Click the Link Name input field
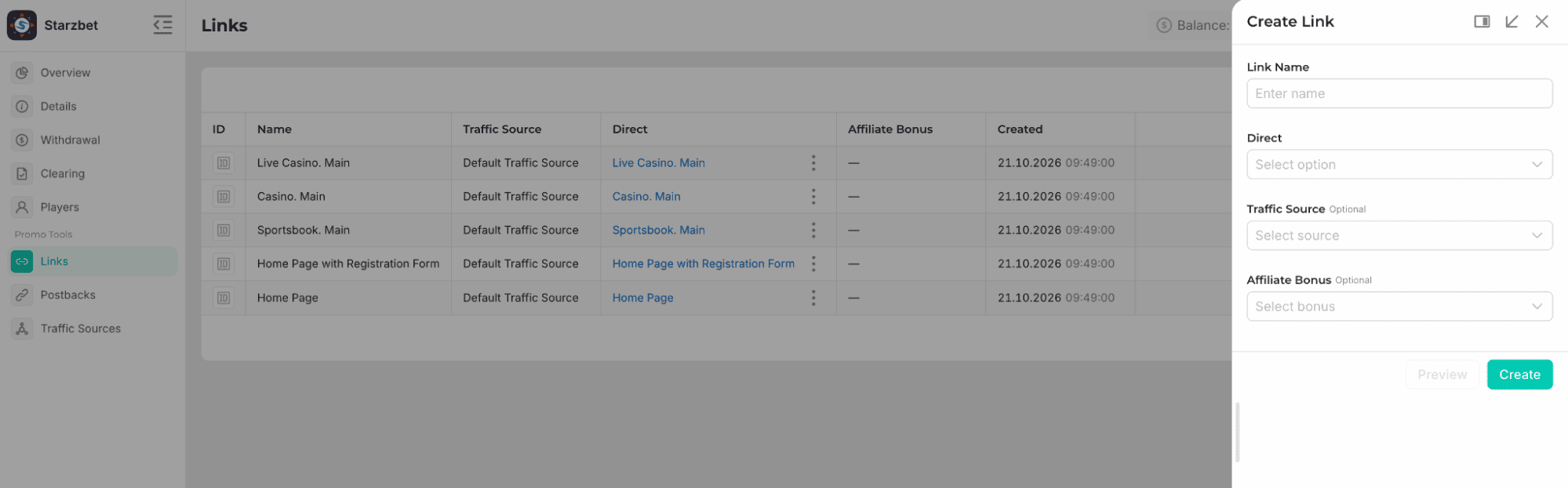The height and width of the screenshot is (488, 1568). (x=1399, y=93)
